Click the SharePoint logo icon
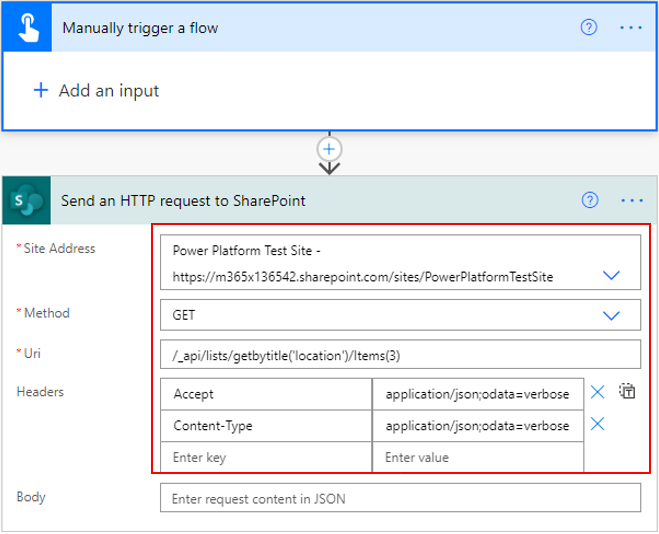659x534 pixels. (x=27, y=200)
